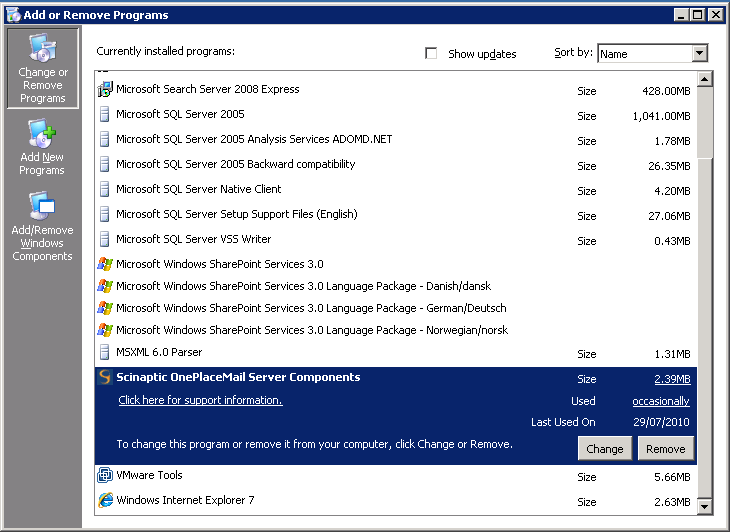730x532 pixels.
Task: Click the icon for SharePoint Language Package Norwegian/norsk
Action: (105, 330)
